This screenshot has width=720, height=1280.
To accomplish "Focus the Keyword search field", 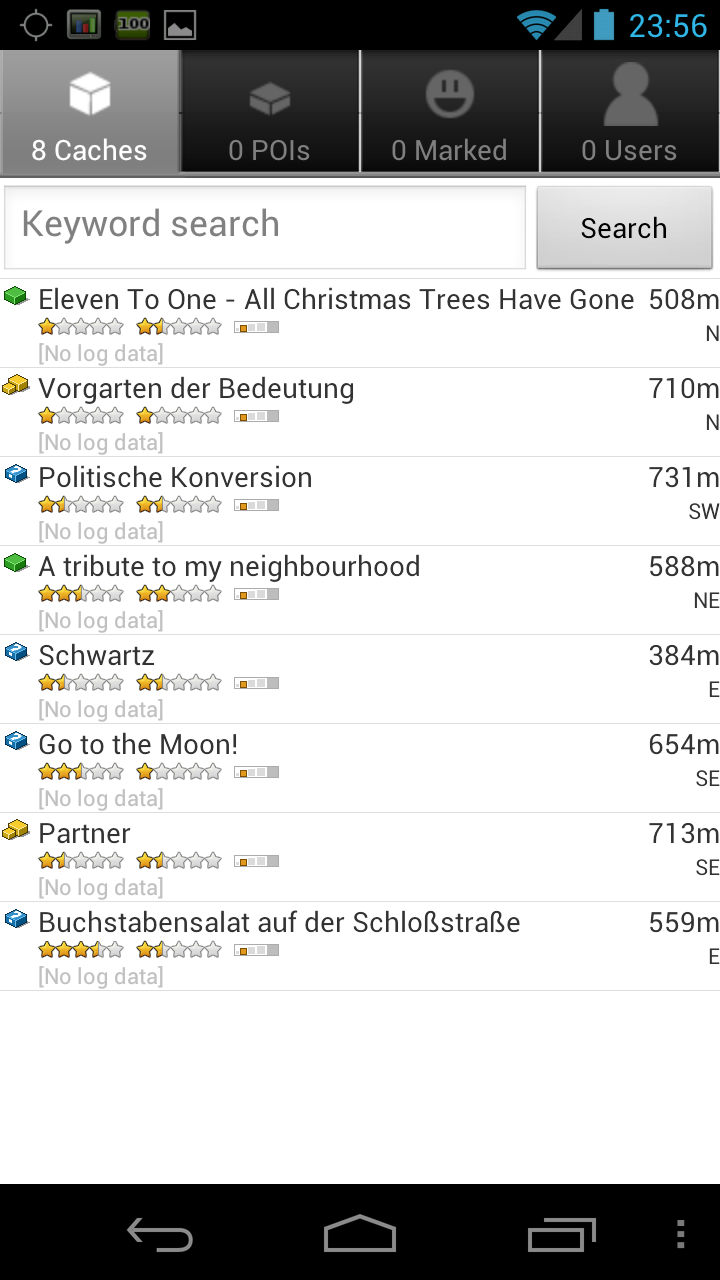I will tap(265, 226).
